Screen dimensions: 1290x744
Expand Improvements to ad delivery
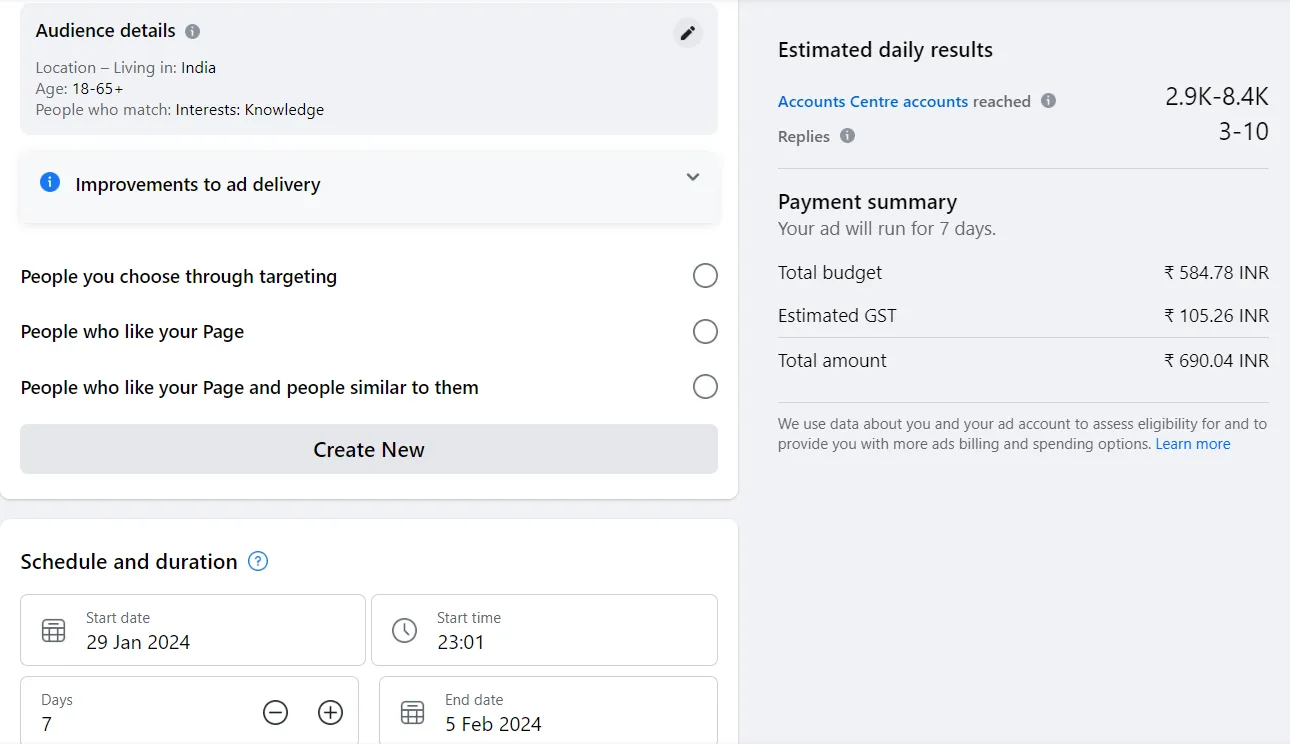point(692,176)
